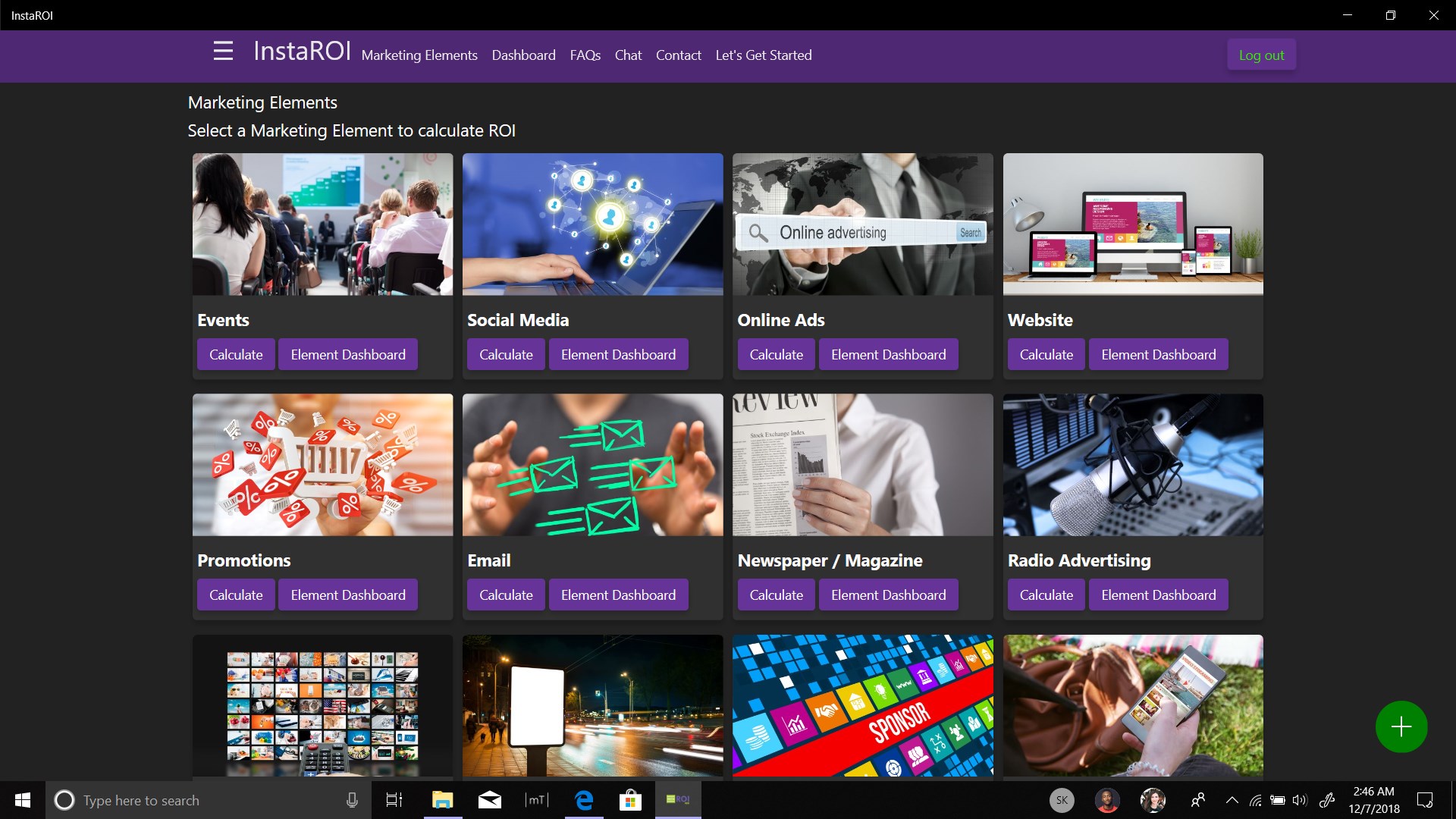Viewport: 1456px width, 819px height.
Task: Click the Cortana microphone icon
Action: coord(352,800)
